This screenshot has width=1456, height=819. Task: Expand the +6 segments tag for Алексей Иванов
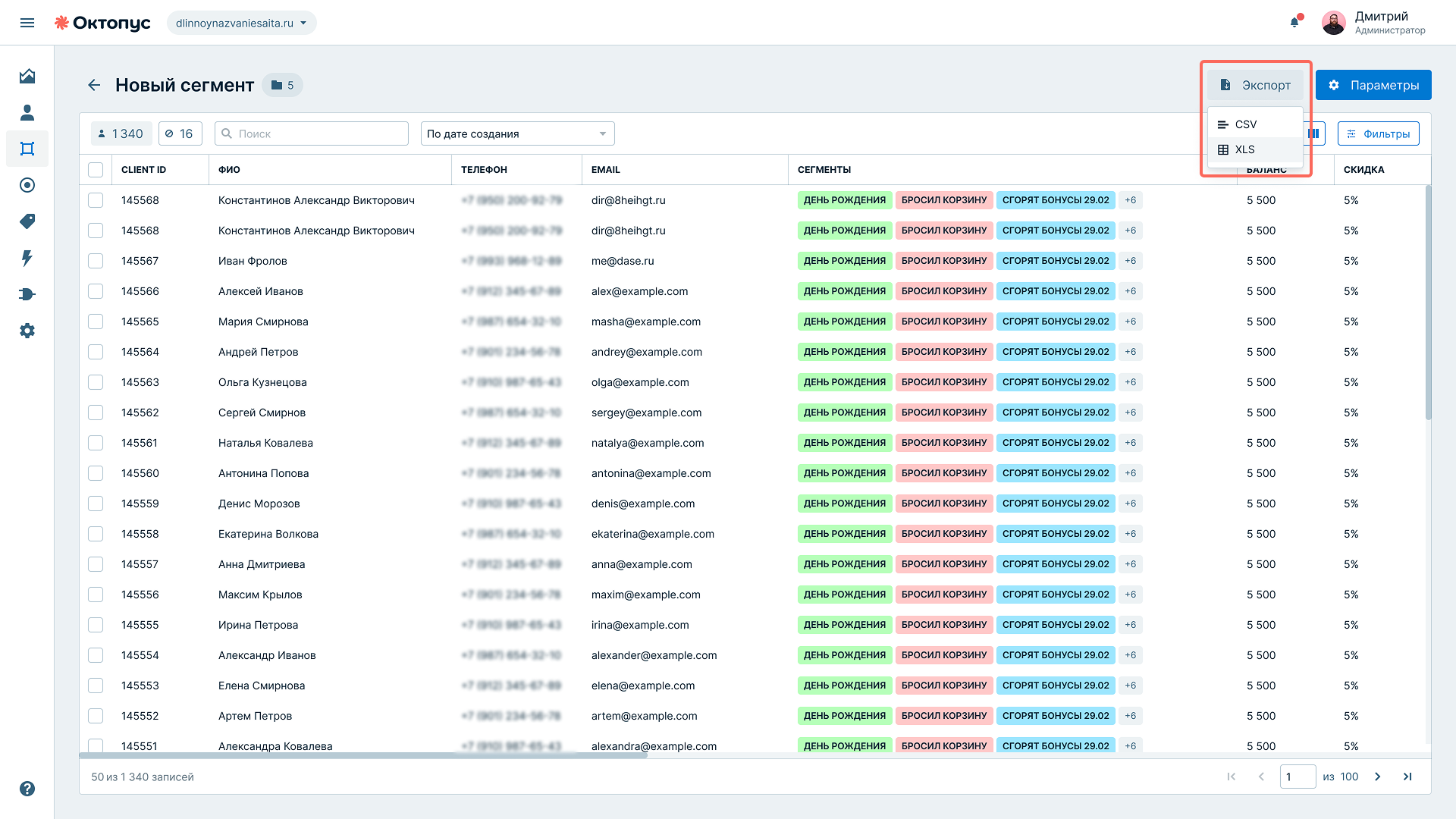[x=1131, y=291]
